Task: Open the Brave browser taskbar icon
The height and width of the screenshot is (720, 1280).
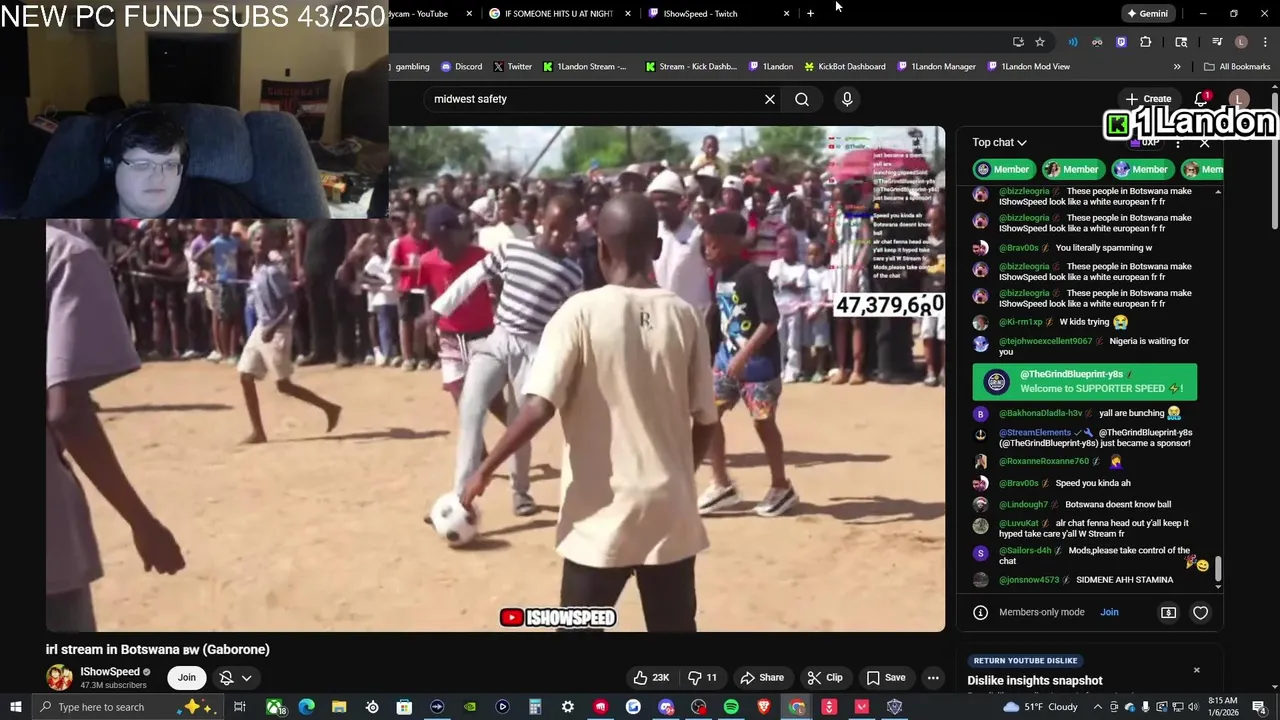Action: point(764,707)
